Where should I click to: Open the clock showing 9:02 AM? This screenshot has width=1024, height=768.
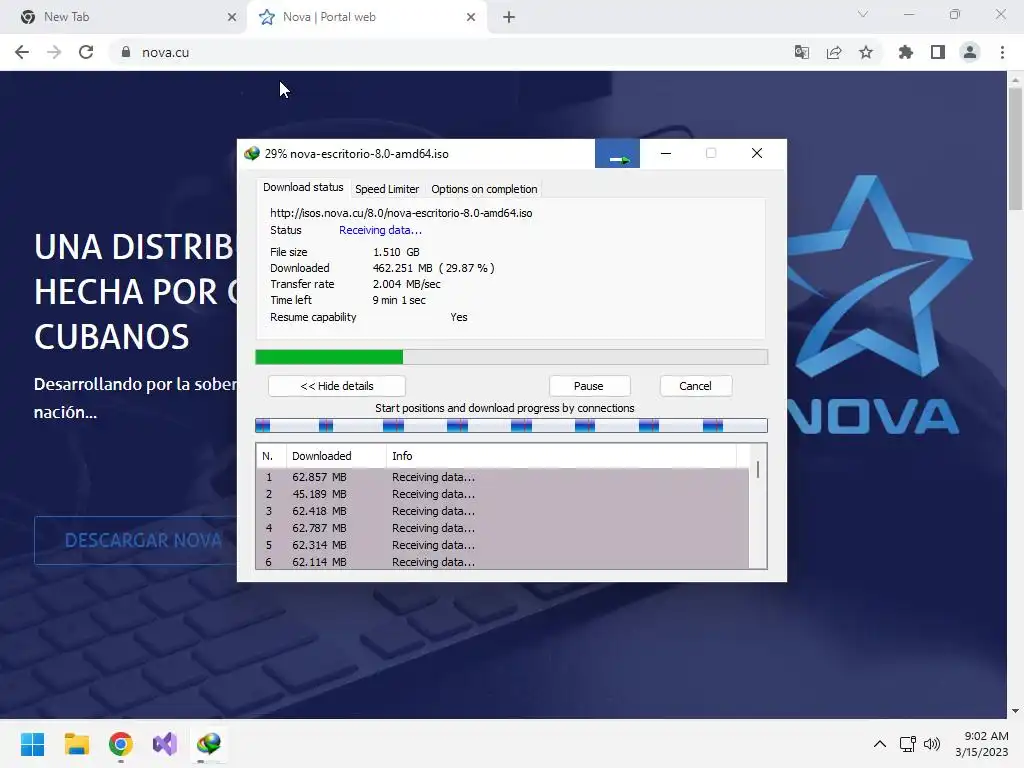point(982,744)
